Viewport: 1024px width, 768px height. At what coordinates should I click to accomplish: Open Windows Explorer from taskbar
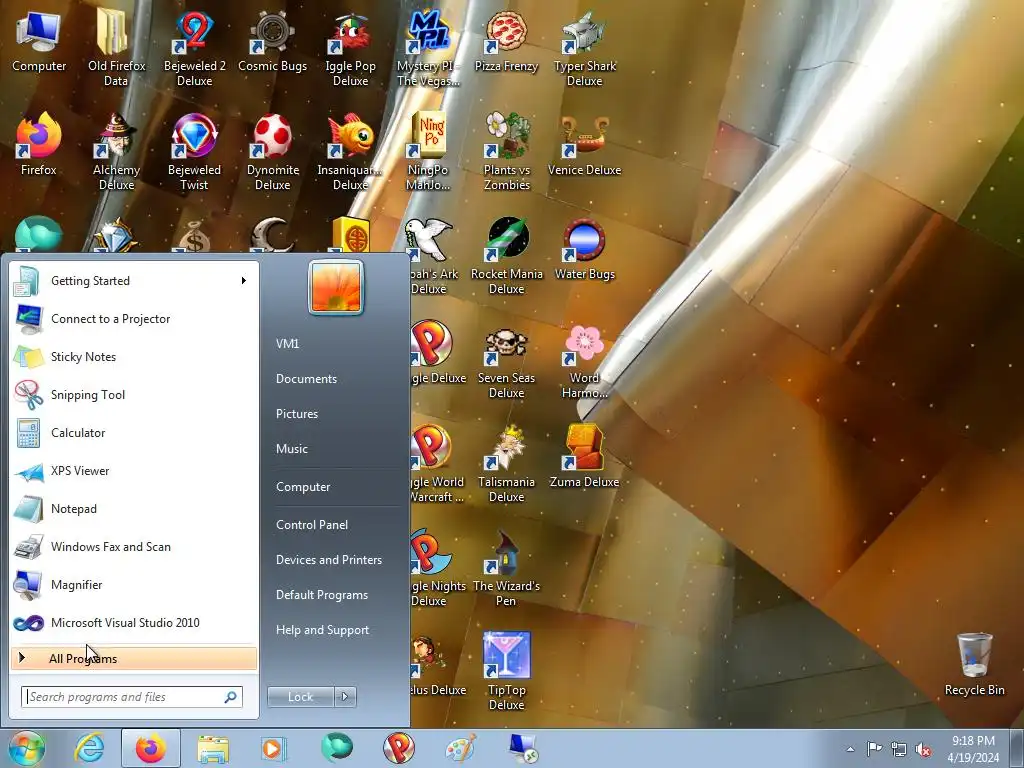tap(213, 748)
